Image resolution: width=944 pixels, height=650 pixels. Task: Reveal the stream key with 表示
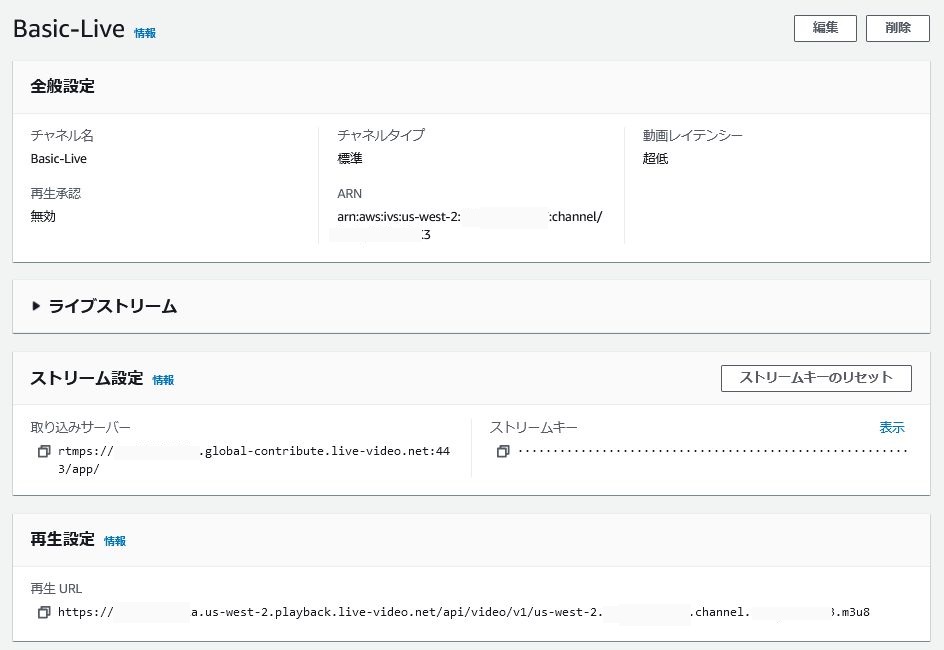click(x=891, y=427)
